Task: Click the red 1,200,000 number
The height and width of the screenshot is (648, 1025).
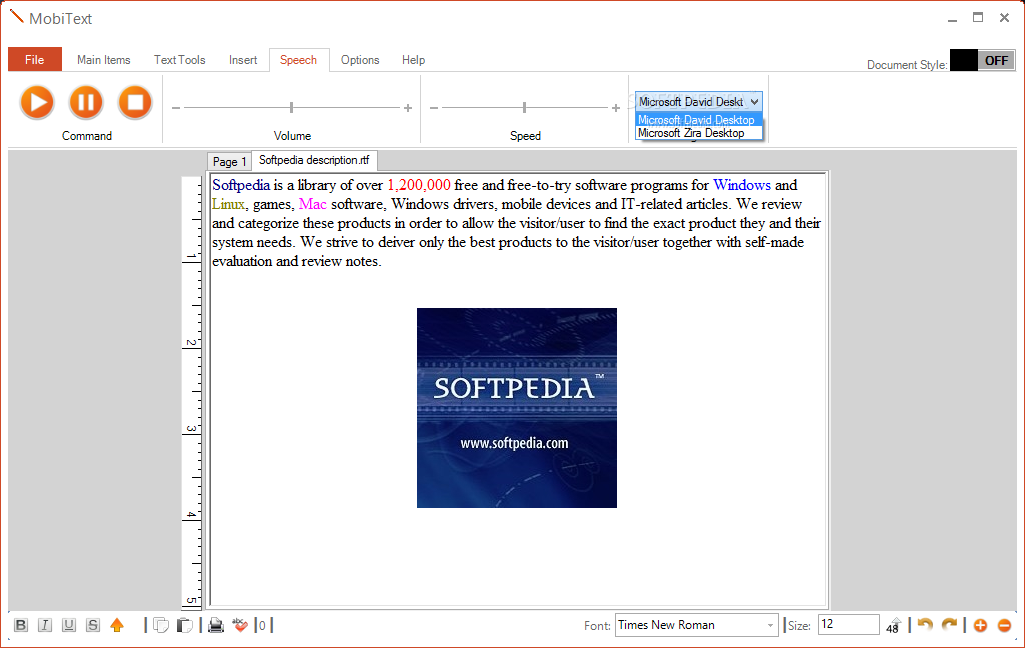Action: tap(419, 185)
